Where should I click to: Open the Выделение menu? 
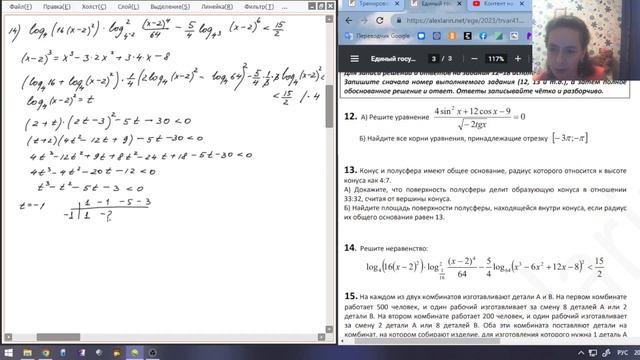tap(170, 7)
